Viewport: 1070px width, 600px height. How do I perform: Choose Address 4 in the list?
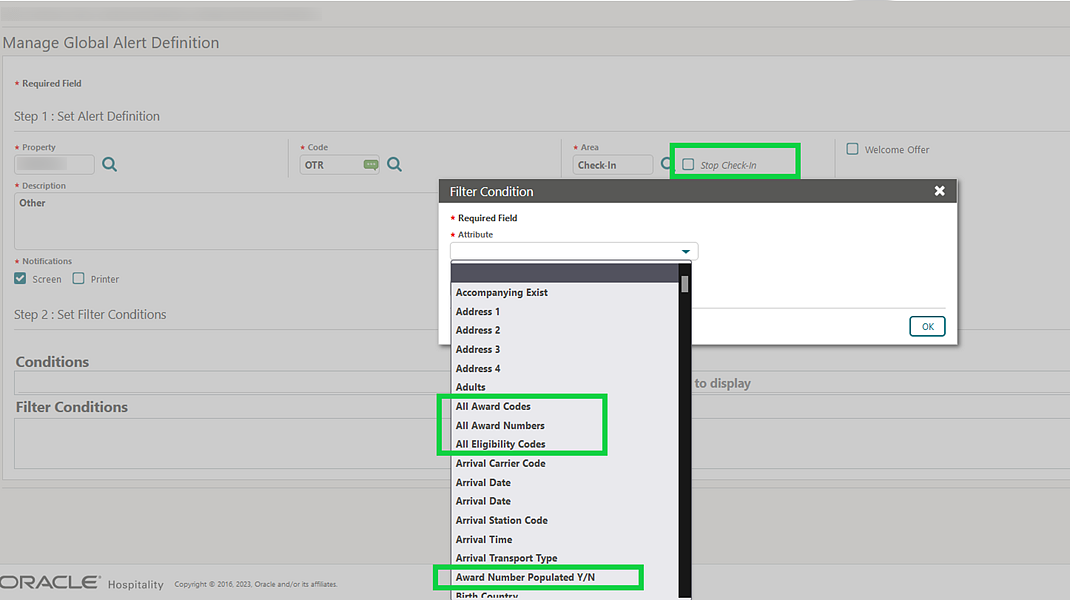[x=565, y=368]
